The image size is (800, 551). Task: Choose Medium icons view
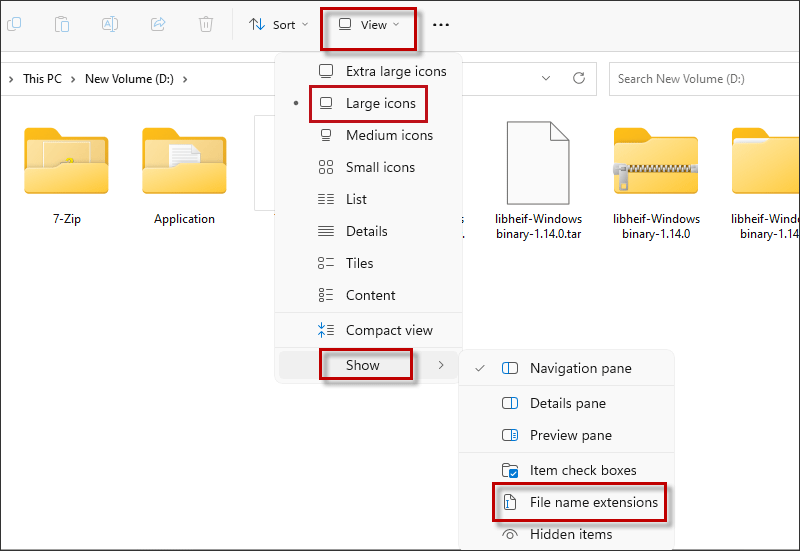click(368, 135)
